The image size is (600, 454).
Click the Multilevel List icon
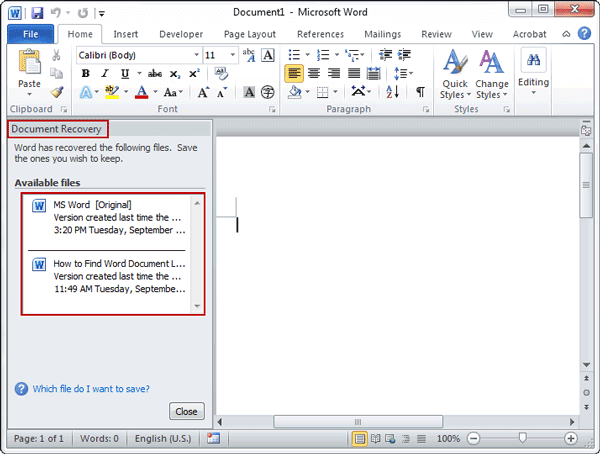coord(352,55)
